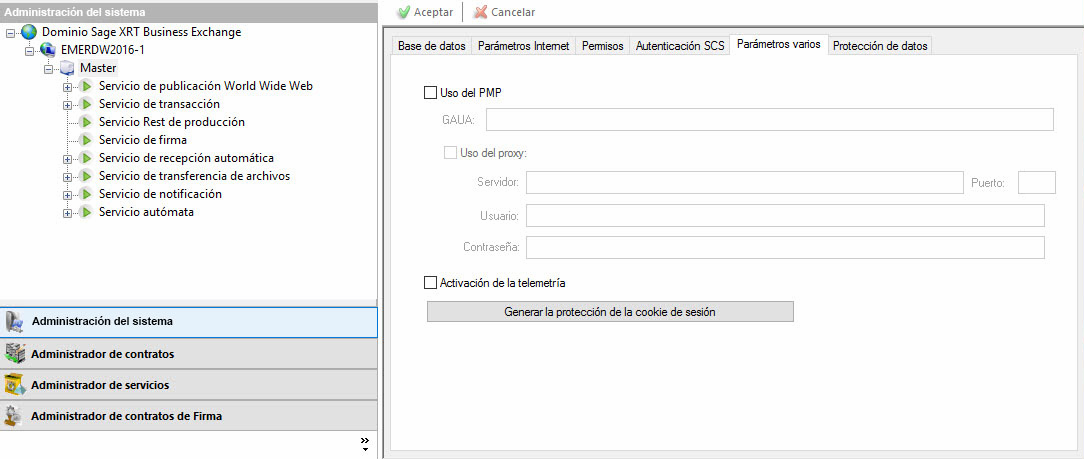Click the green checkmark Aceptar icon
The image size is (1084, 459).
(x=403, y=12)
